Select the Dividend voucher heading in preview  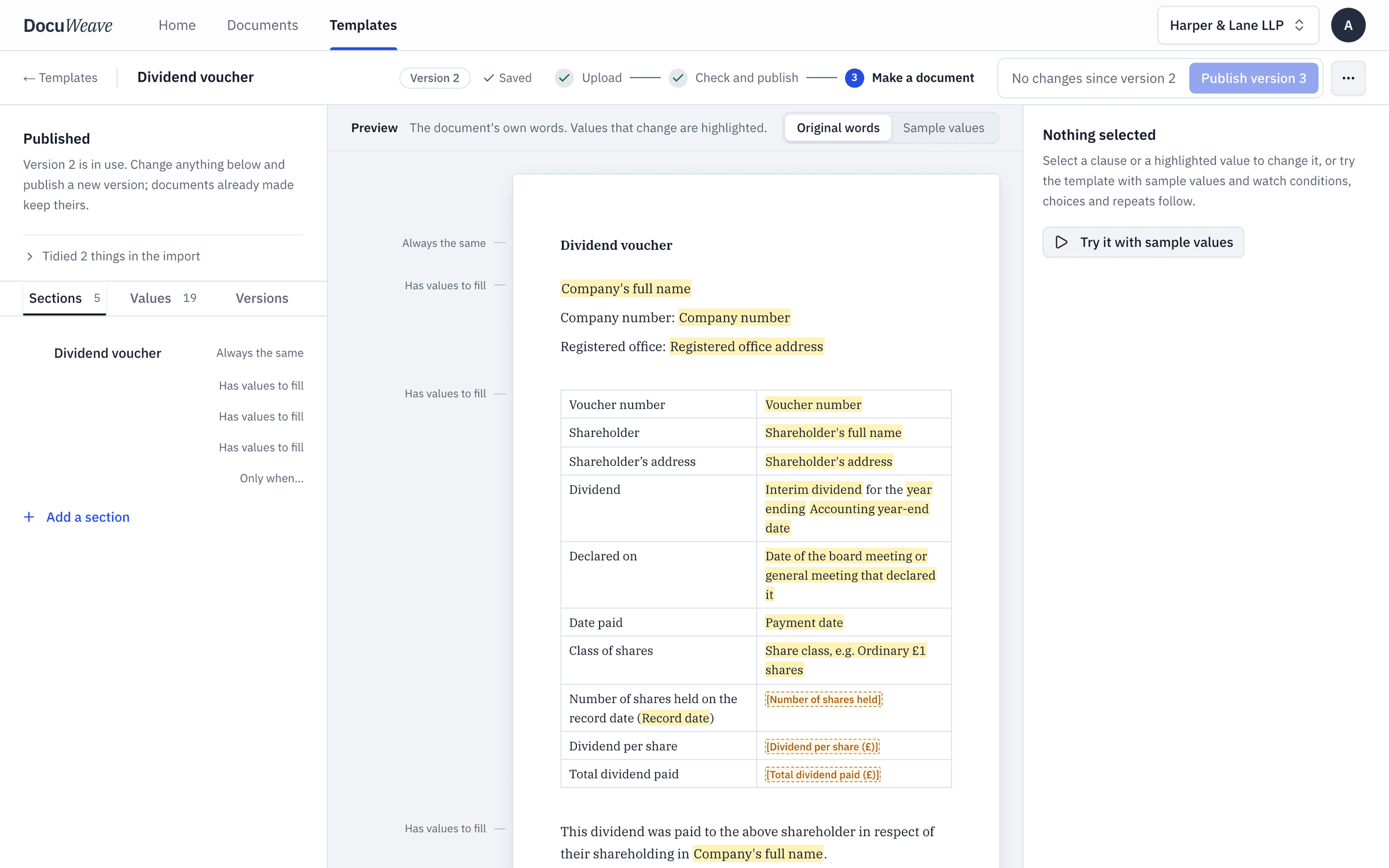(616, 245)
